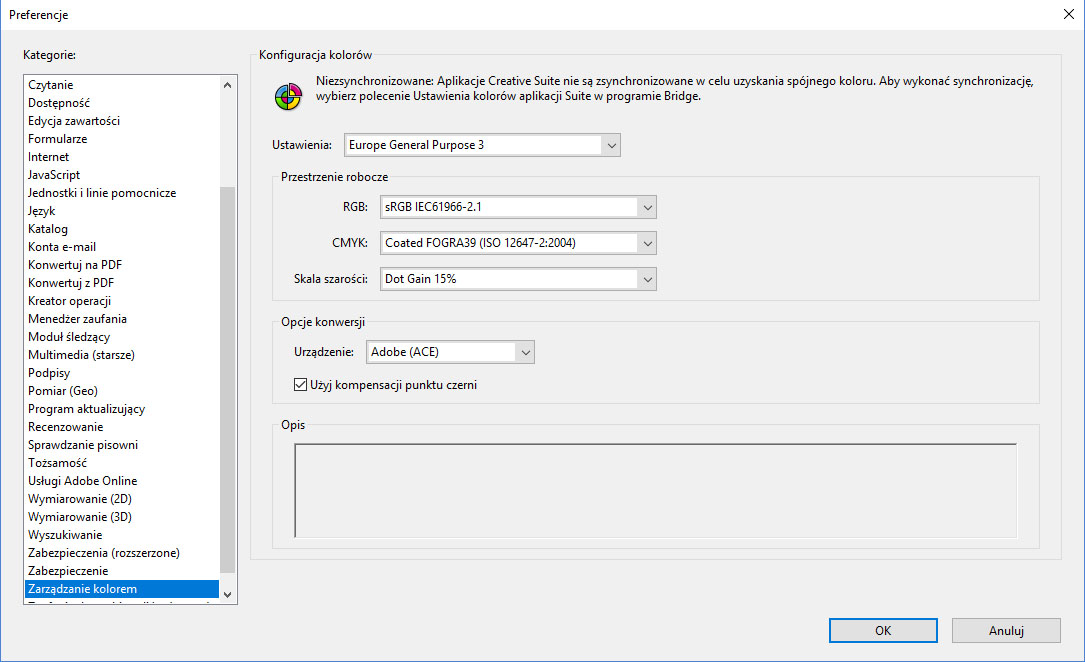Select Pomiar (Geo) category
Viewport: 1085px width, 662px height.
(122, 390)
